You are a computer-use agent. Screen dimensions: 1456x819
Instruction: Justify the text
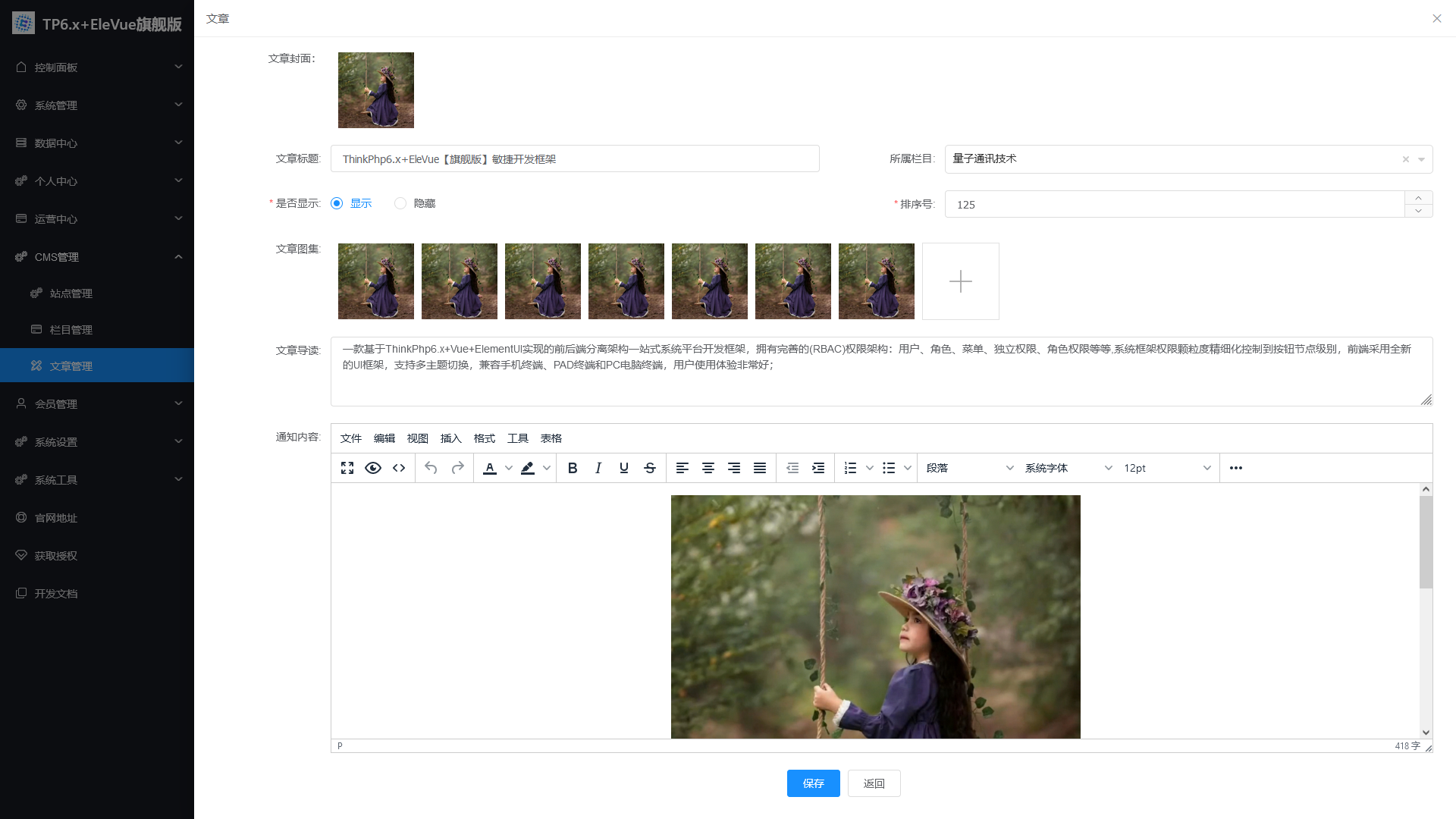coord(760,468)
